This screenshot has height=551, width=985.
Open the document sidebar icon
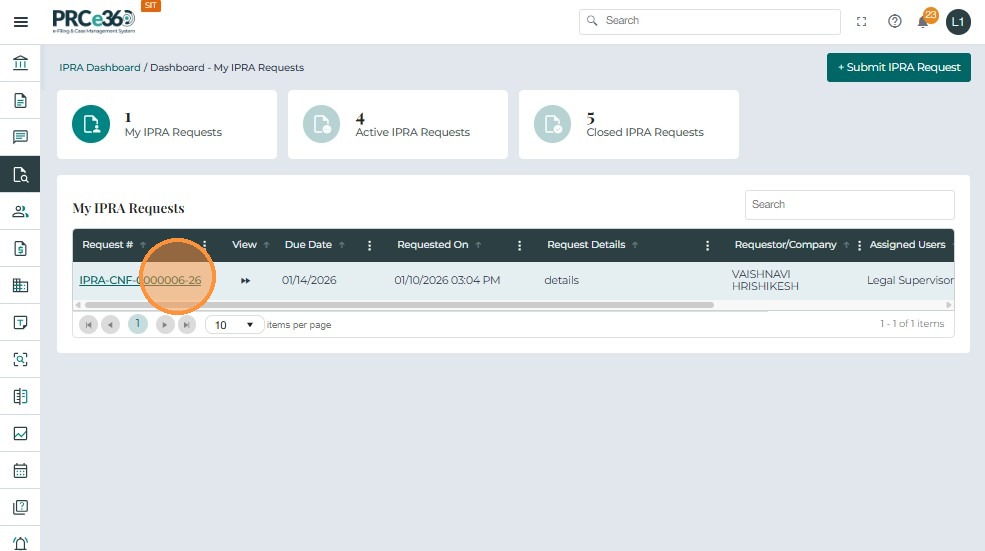(20, 101)
